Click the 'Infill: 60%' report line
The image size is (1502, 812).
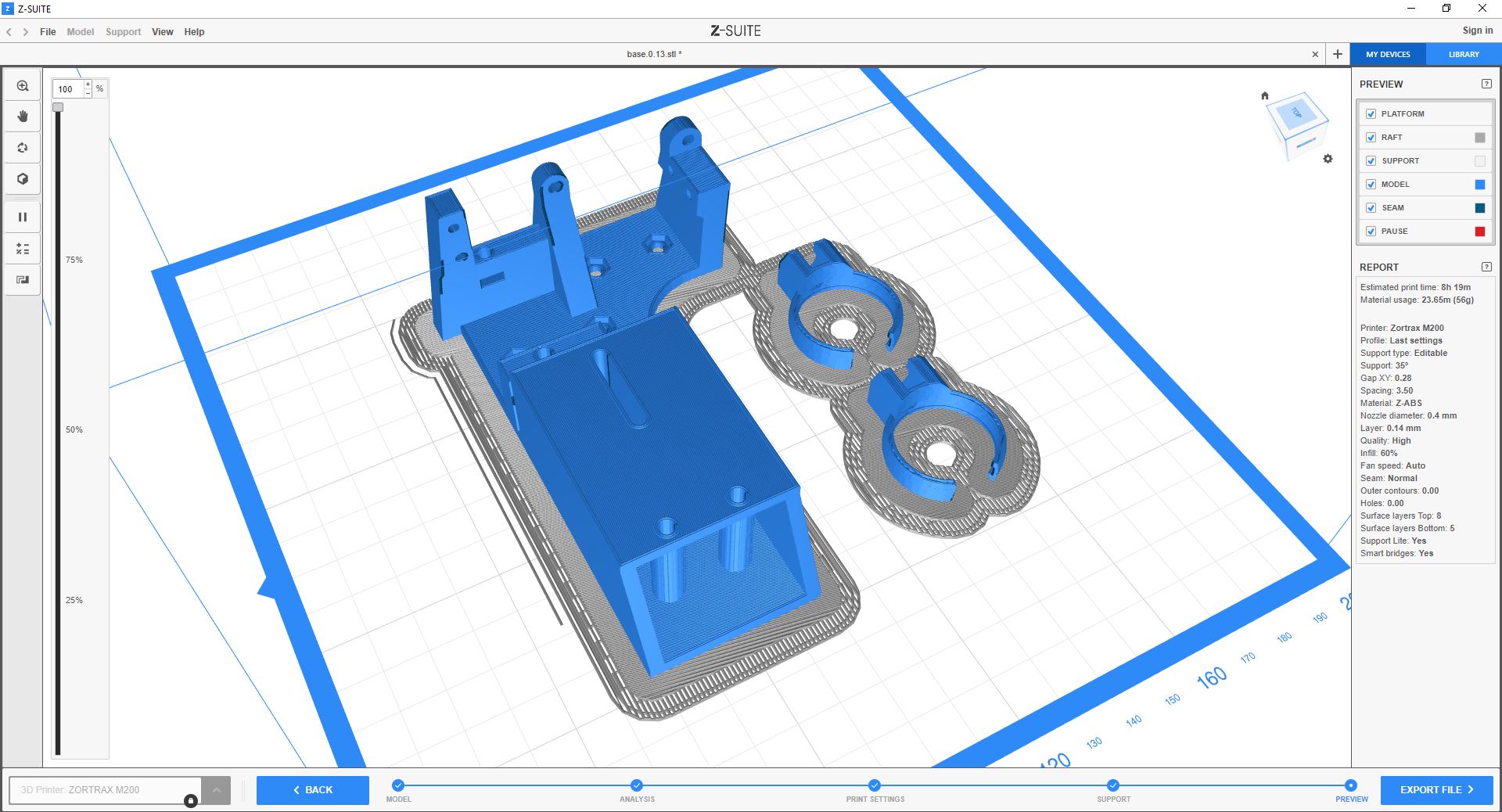pyautogui.click(x=1378, y=453)
